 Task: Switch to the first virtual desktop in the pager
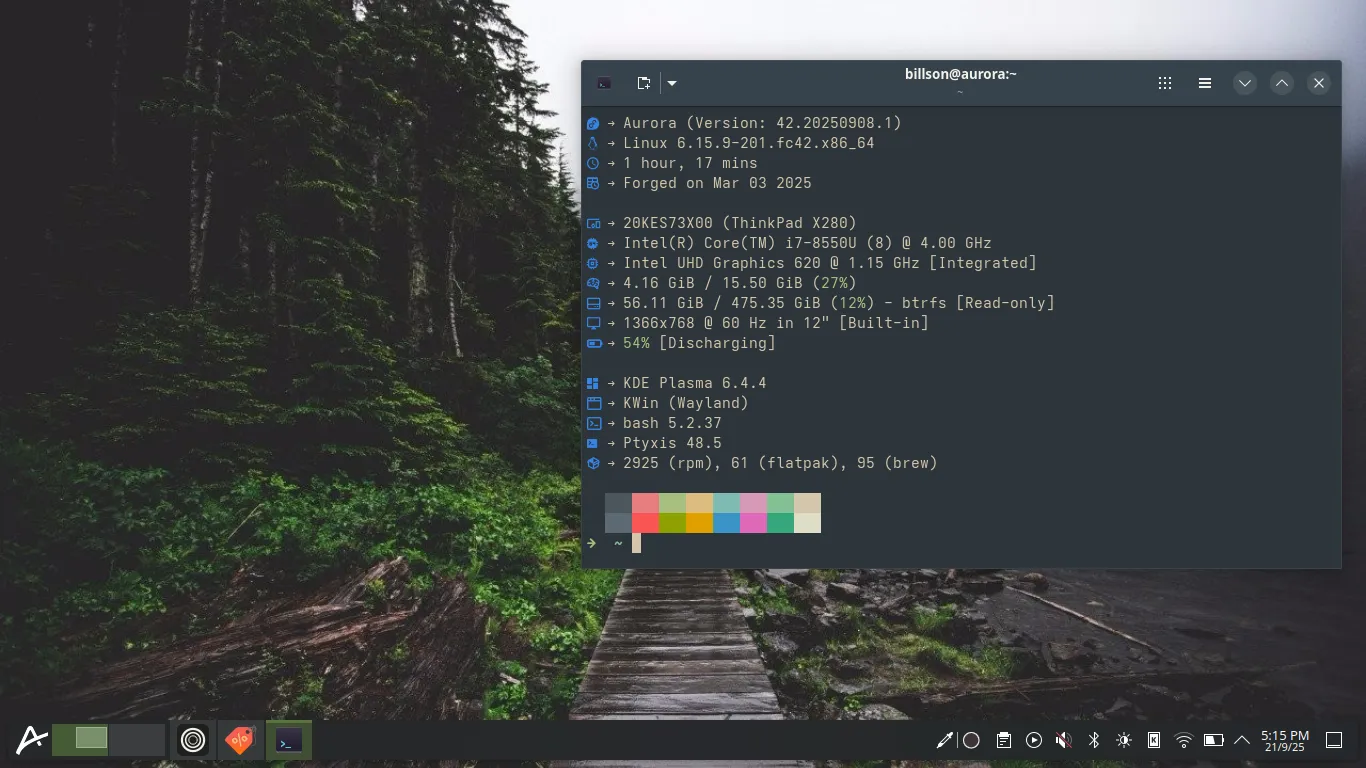(80, 740)
